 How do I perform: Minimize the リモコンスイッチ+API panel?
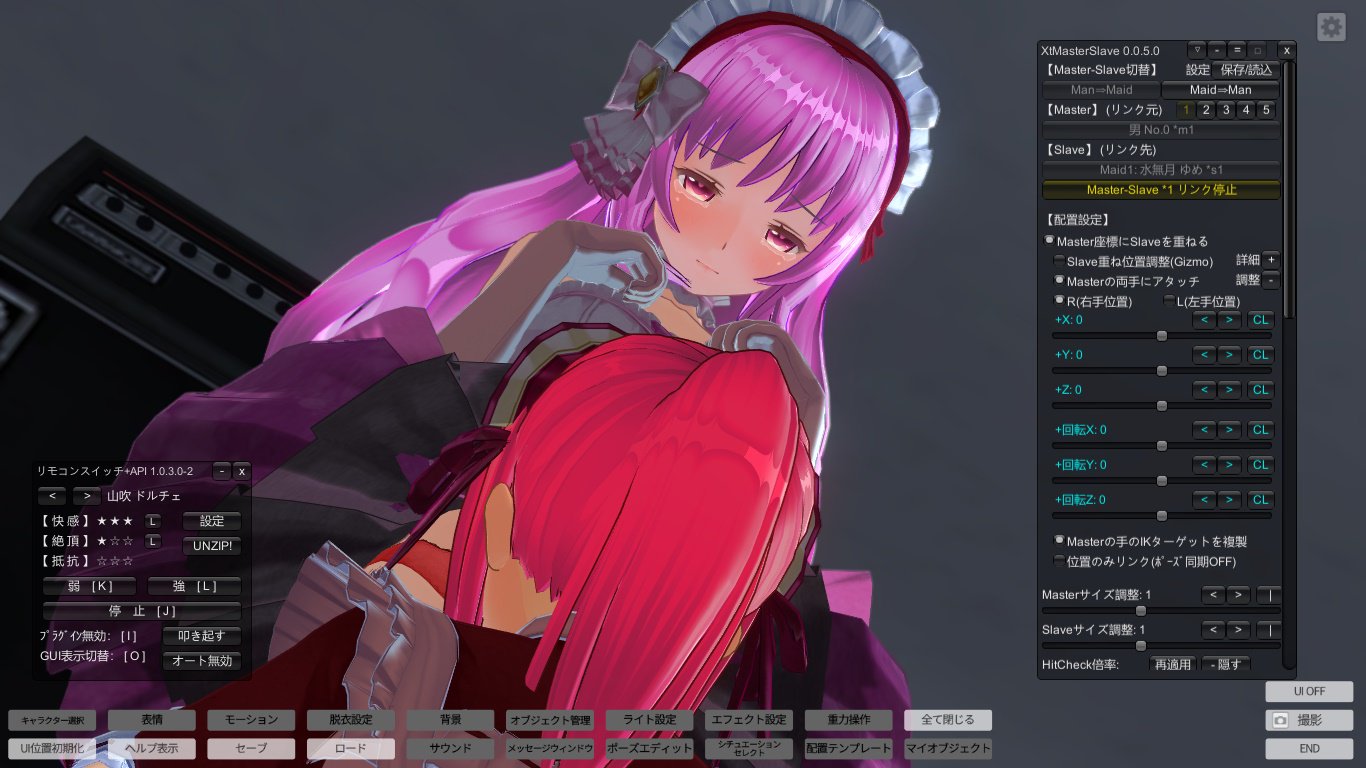pos(222,471)
